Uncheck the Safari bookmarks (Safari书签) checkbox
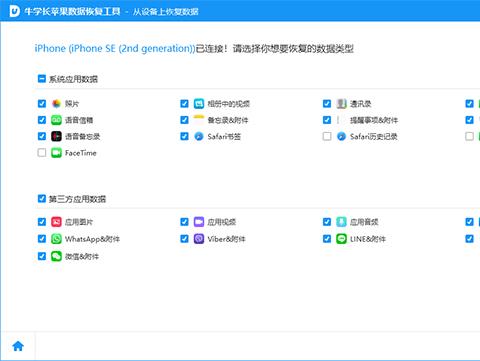Screen dimensions: 480x361 pyautogui.click(x=184, y=136)
